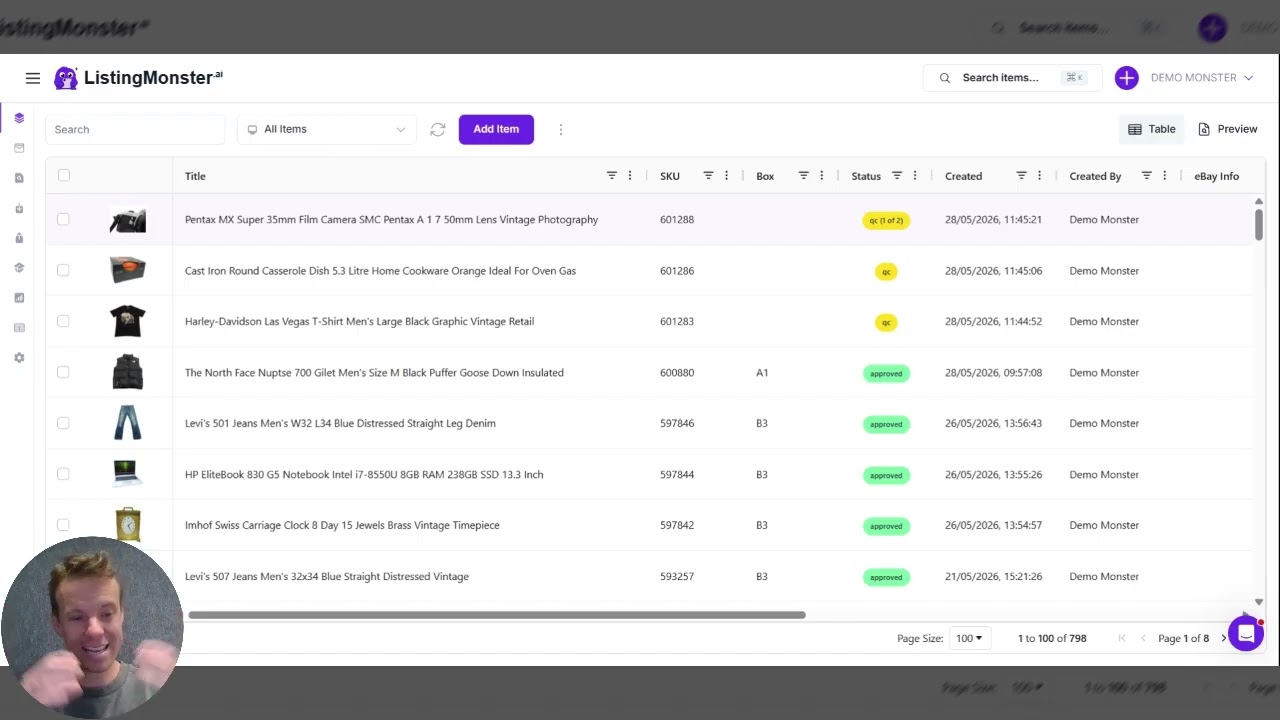The width and height of the screenshot is (1280, 720).
Task: Click the Imhof Swiss Carriage Clock title
Action: (x=342, y=526)
